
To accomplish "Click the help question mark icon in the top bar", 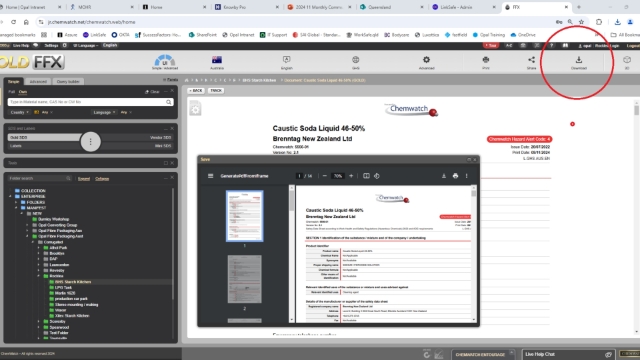I will coord(551,46).
